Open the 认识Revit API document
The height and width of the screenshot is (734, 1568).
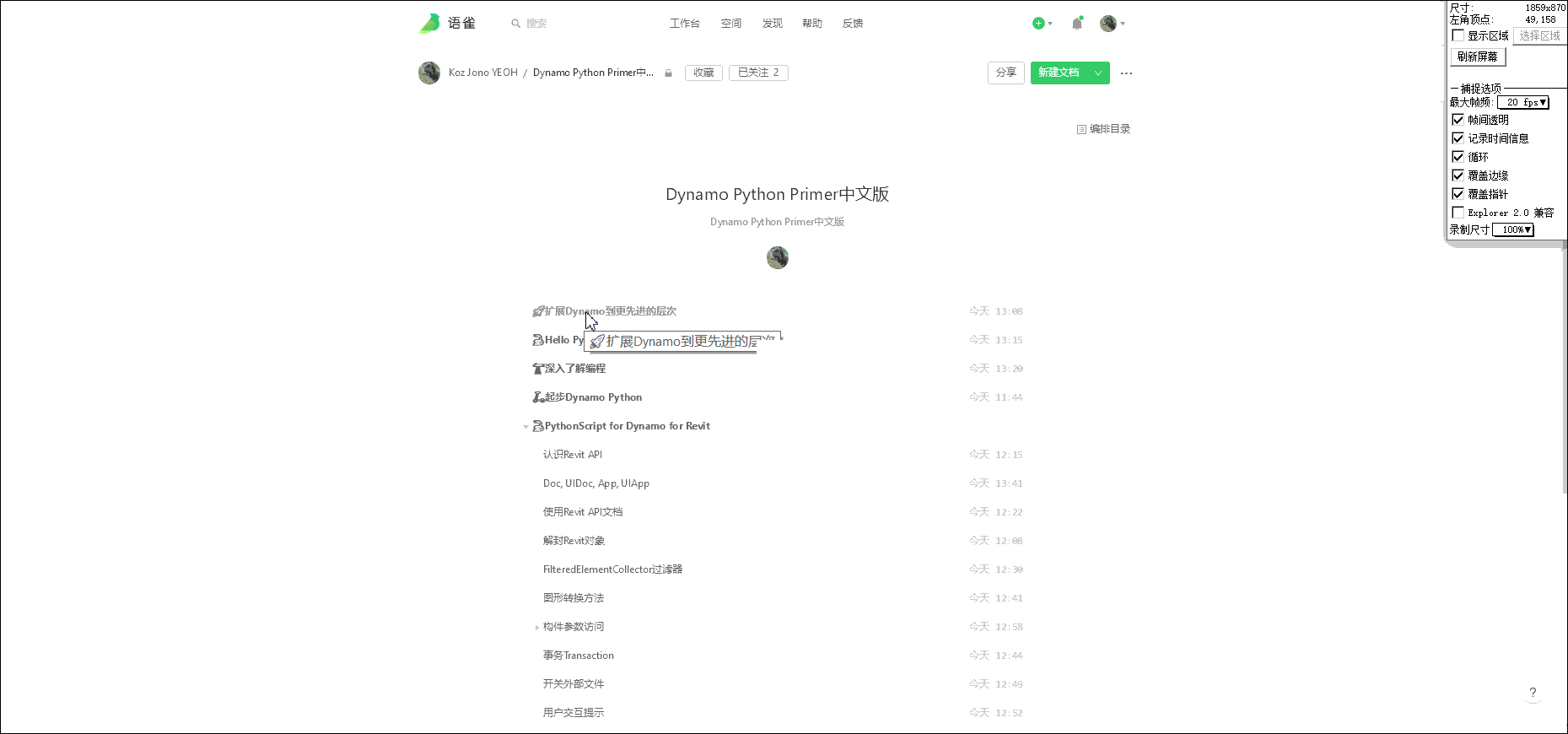coord(573,455)
